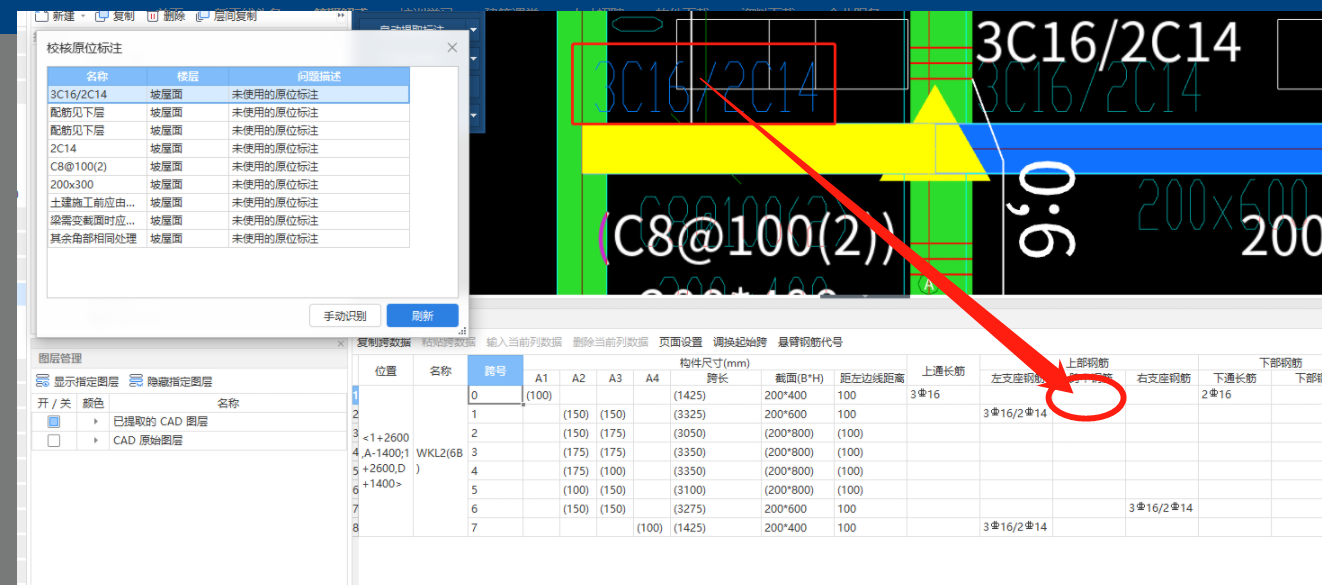
Task: Select the C8@100(2) issue row
Action: [228, 166]
